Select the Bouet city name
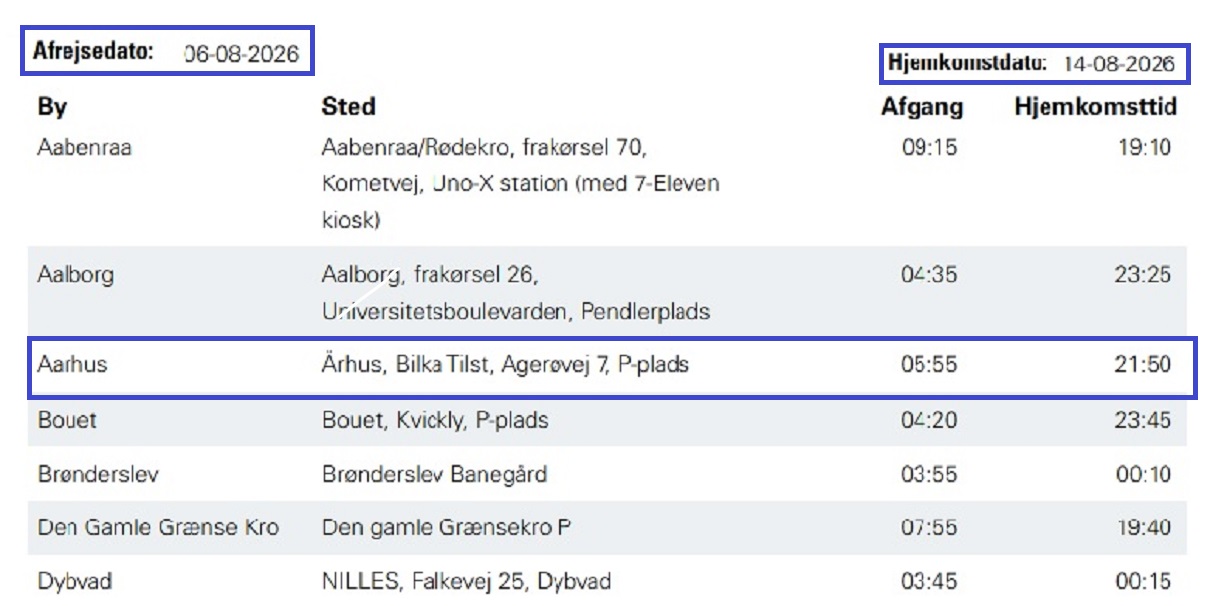The height and width of the screenshot is (606, 1227). pos(67,420)
